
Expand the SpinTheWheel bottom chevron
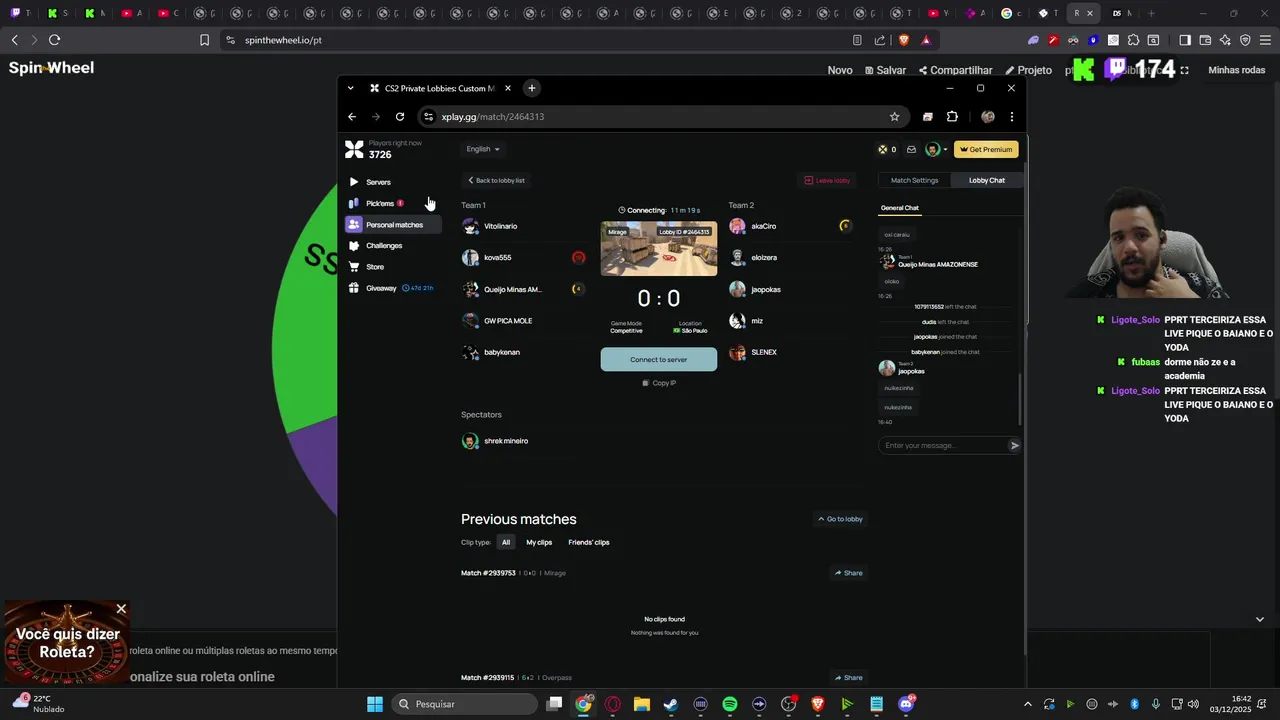pyautogui.click(x=1260, y=619)
